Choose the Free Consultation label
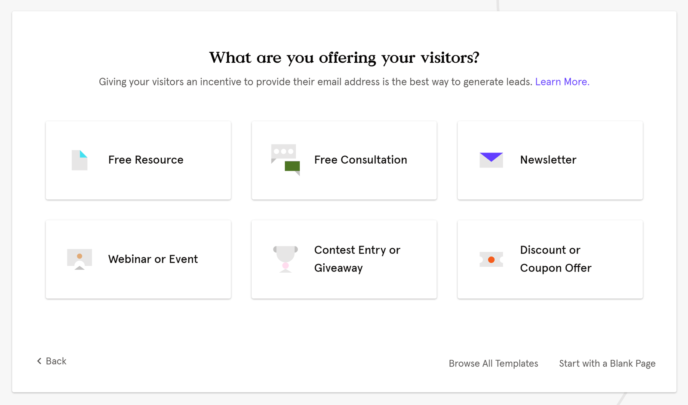Image resolution: width=688 pixels, height=405 pixels. click(x=360, y=160)
